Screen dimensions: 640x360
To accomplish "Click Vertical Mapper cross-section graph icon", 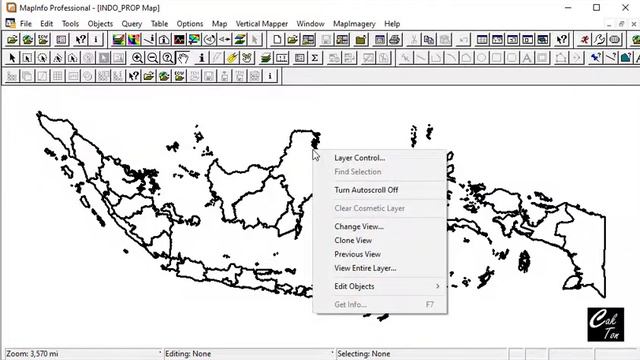I will pyautogui.click(x=179, y=40).
